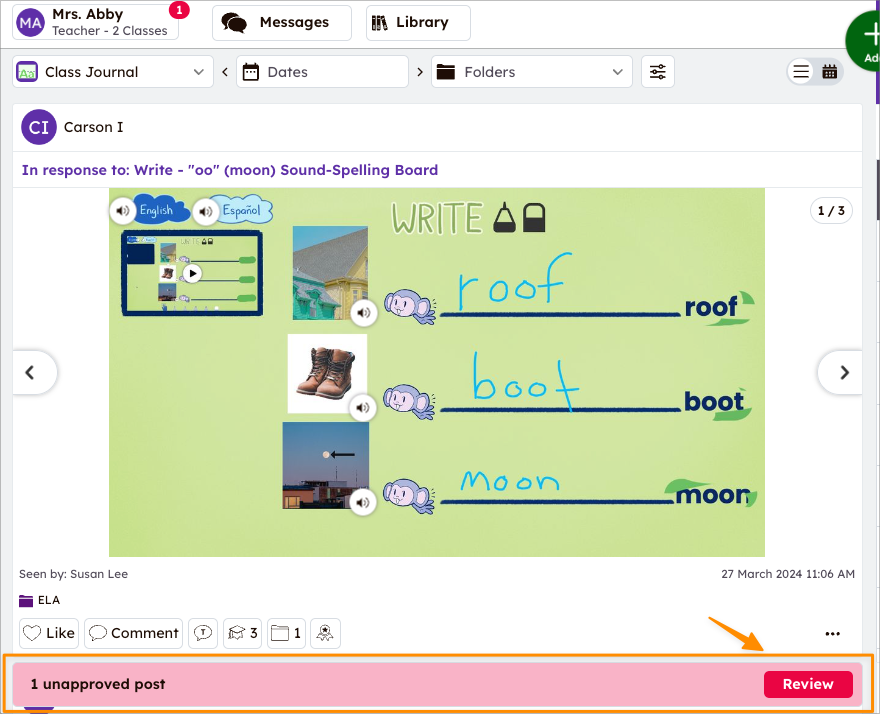Open the Folders dropdown
Image resolution: width=880 pixels, height=714 pixels.
click(531, 71)
